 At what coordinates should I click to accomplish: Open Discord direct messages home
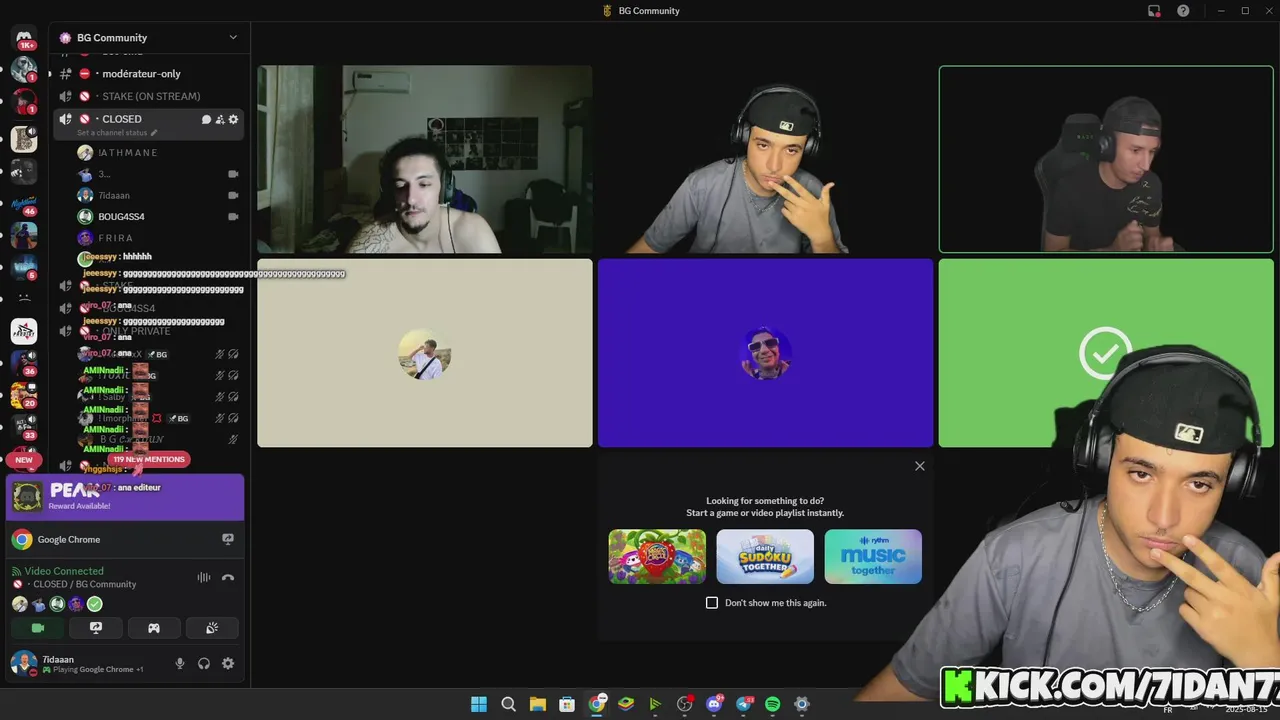point(24,38)
